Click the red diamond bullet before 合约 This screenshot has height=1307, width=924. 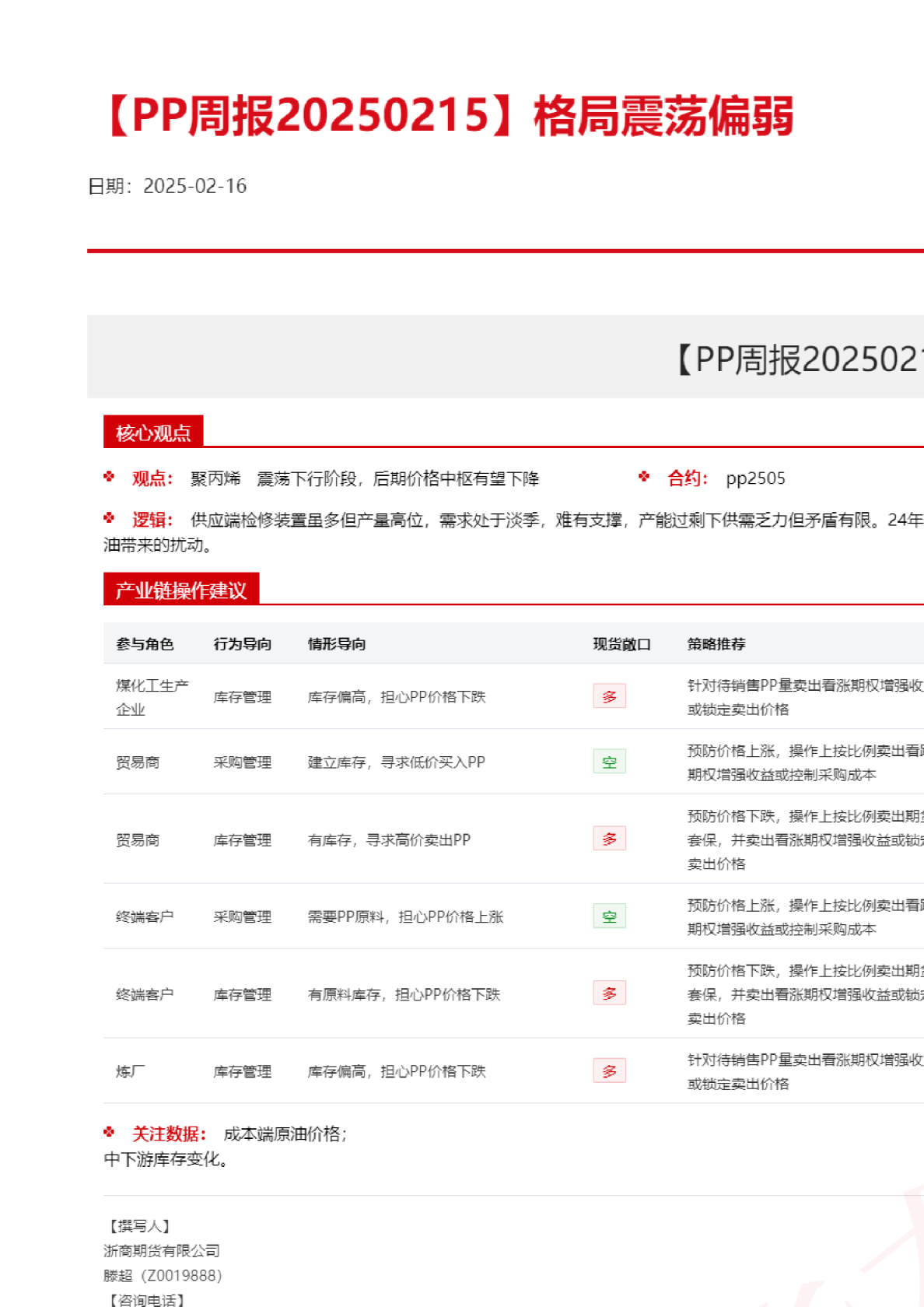(644, 477)
